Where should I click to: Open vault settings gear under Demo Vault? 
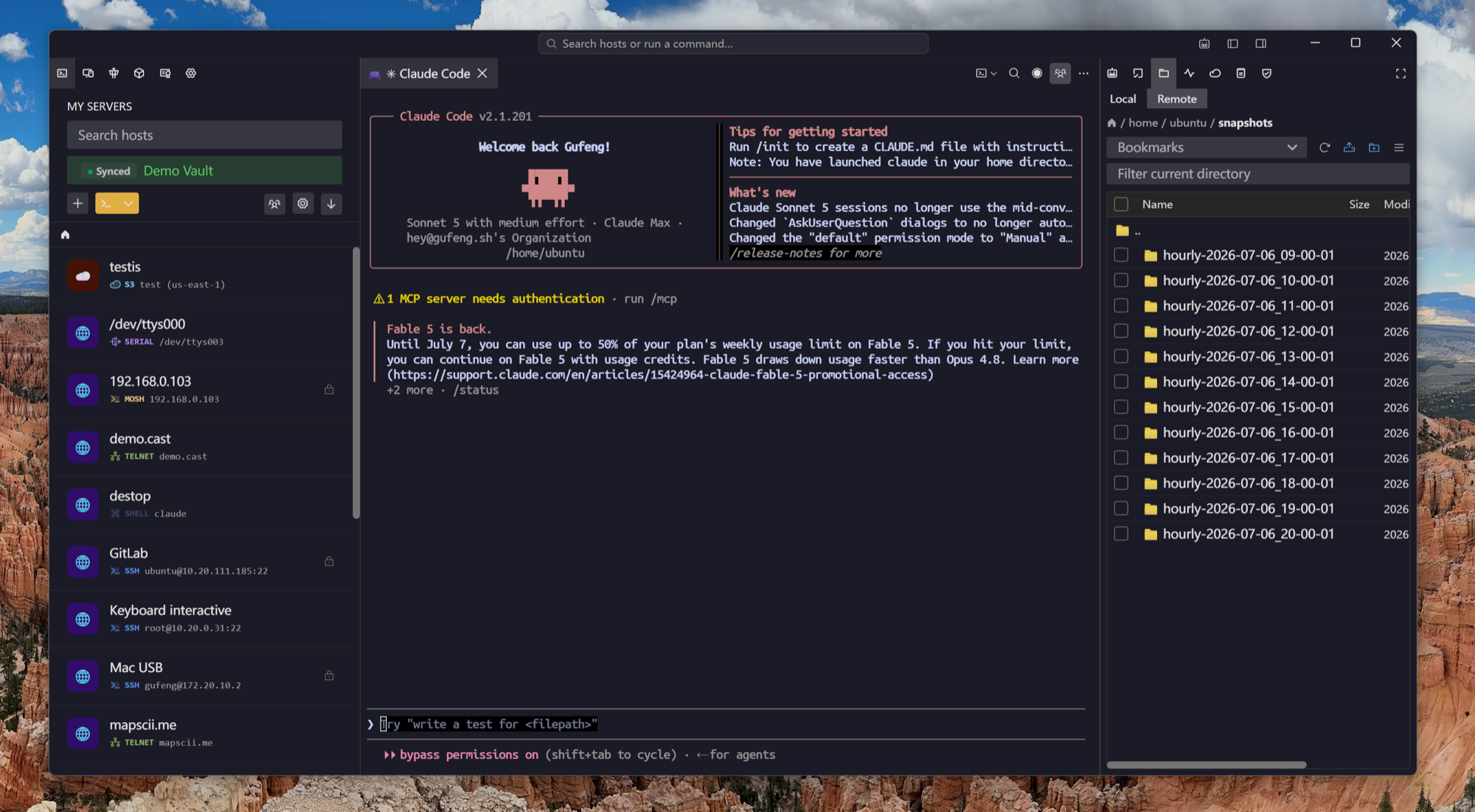click(x=303, y=204)
